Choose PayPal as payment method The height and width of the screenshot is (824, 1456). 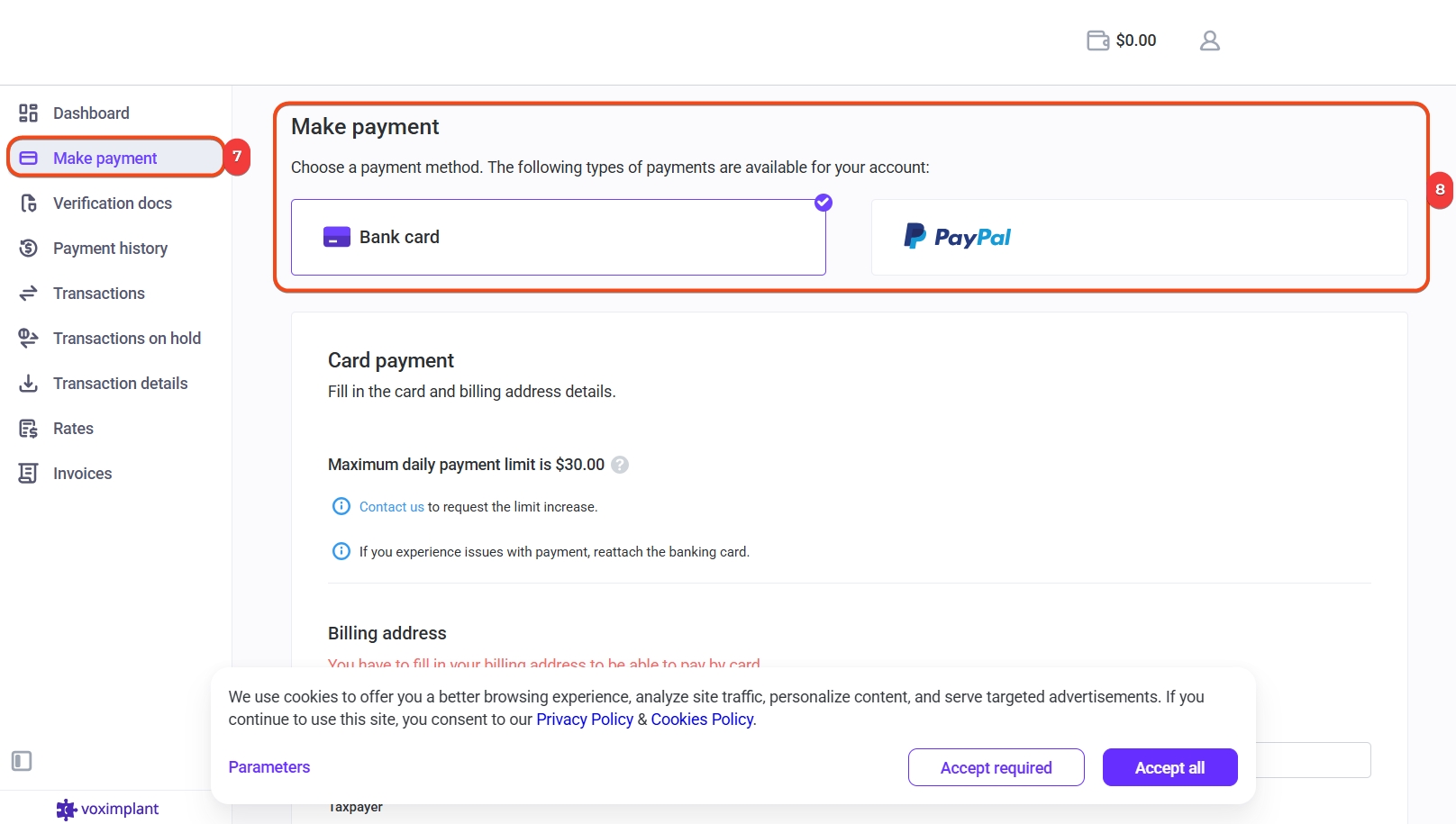[1139, 237]
